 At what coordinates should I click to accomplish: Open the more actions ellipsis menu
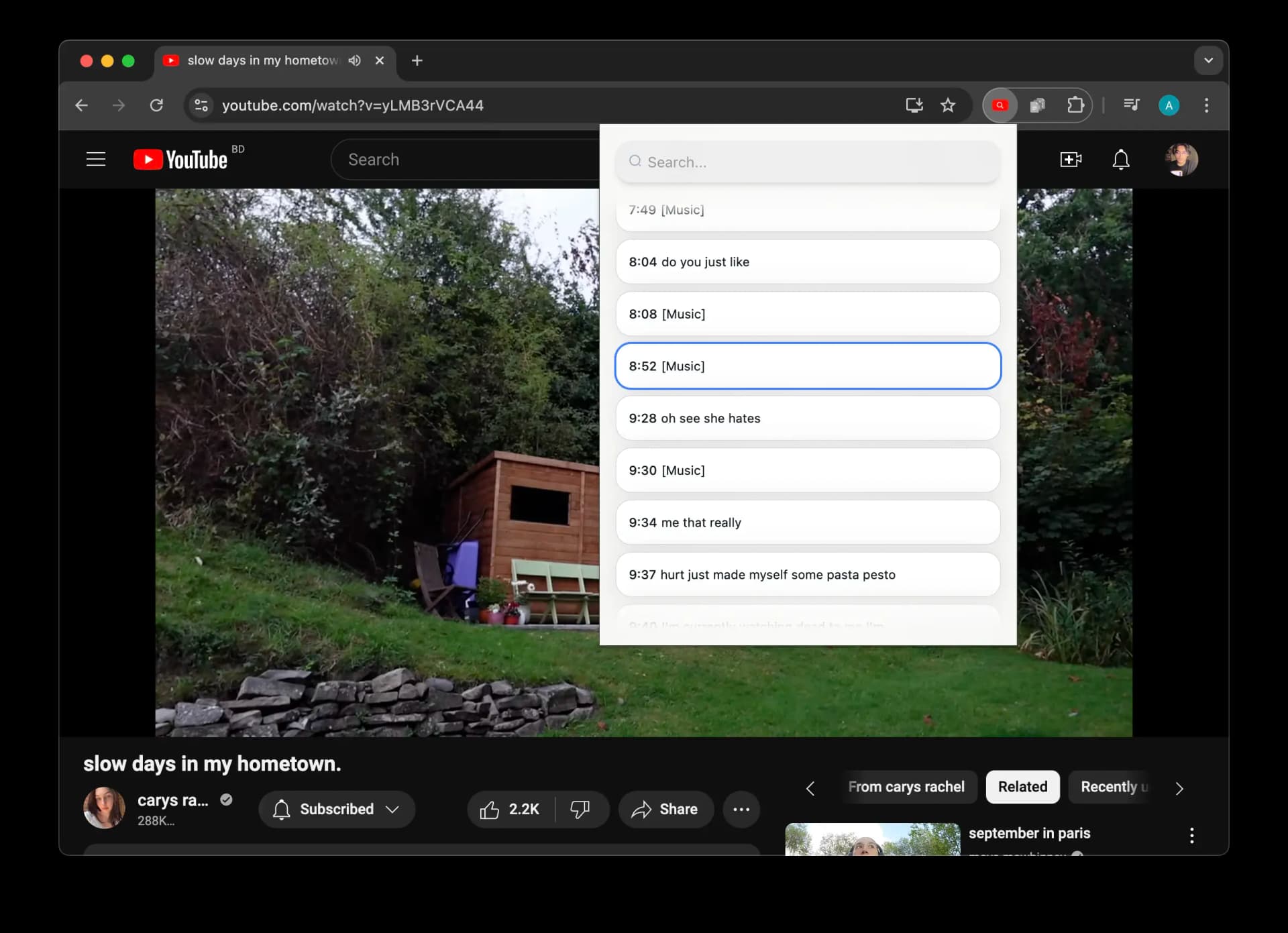coord(741,810)
